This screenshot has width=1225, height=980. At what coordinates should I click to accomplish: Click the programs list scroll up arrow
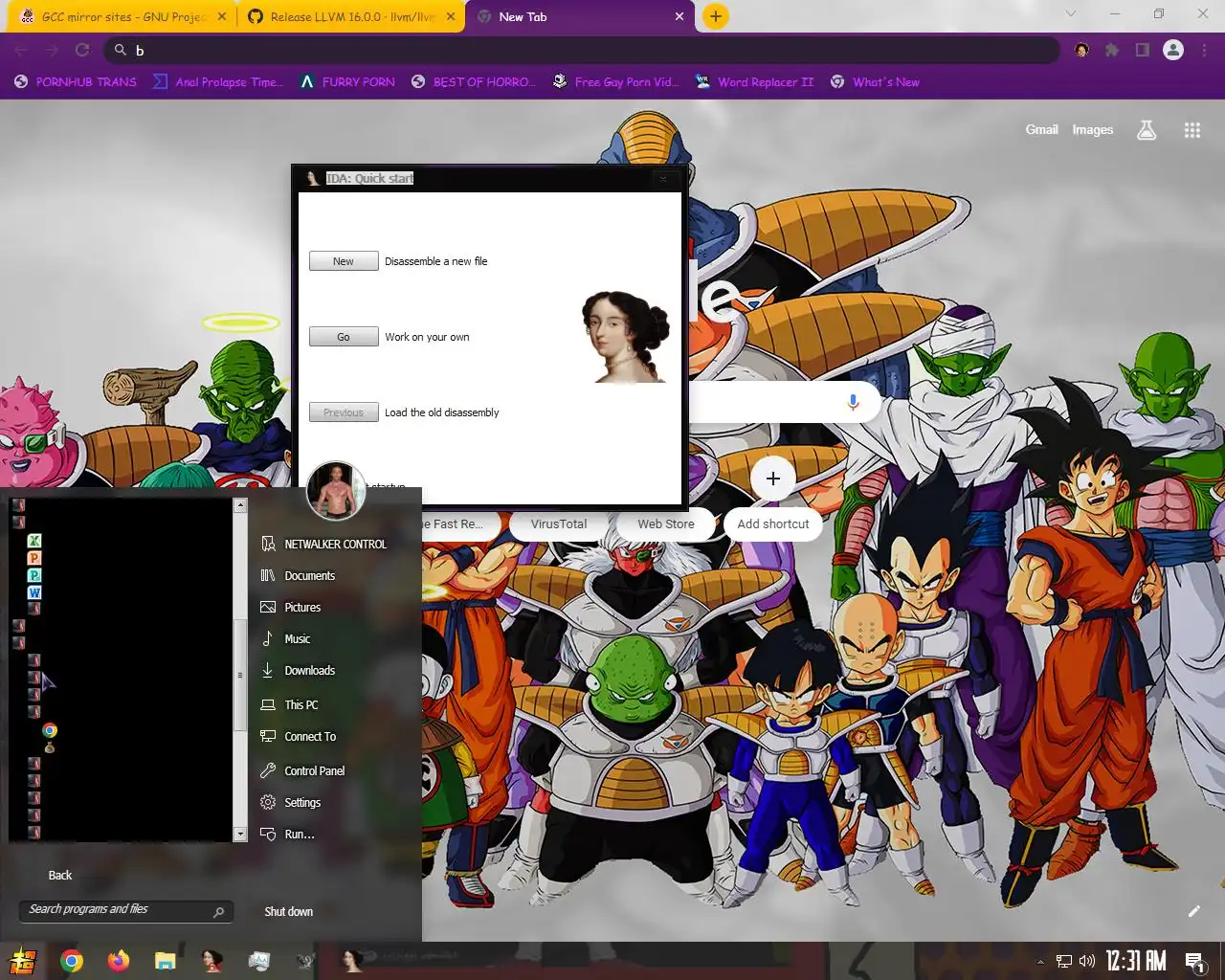(x=240, y=505)
